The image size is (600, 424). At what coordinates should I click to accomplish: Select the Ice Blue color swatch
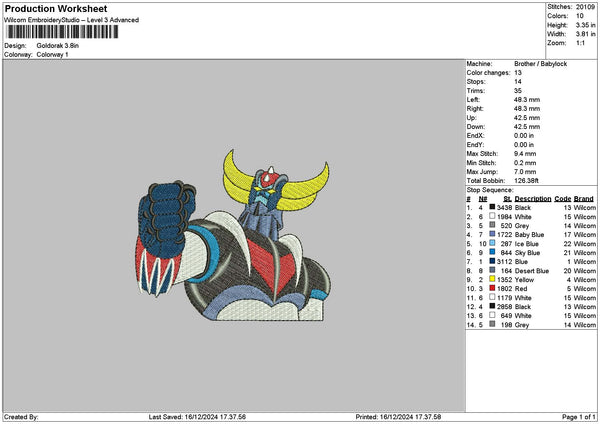pos(492,243)
